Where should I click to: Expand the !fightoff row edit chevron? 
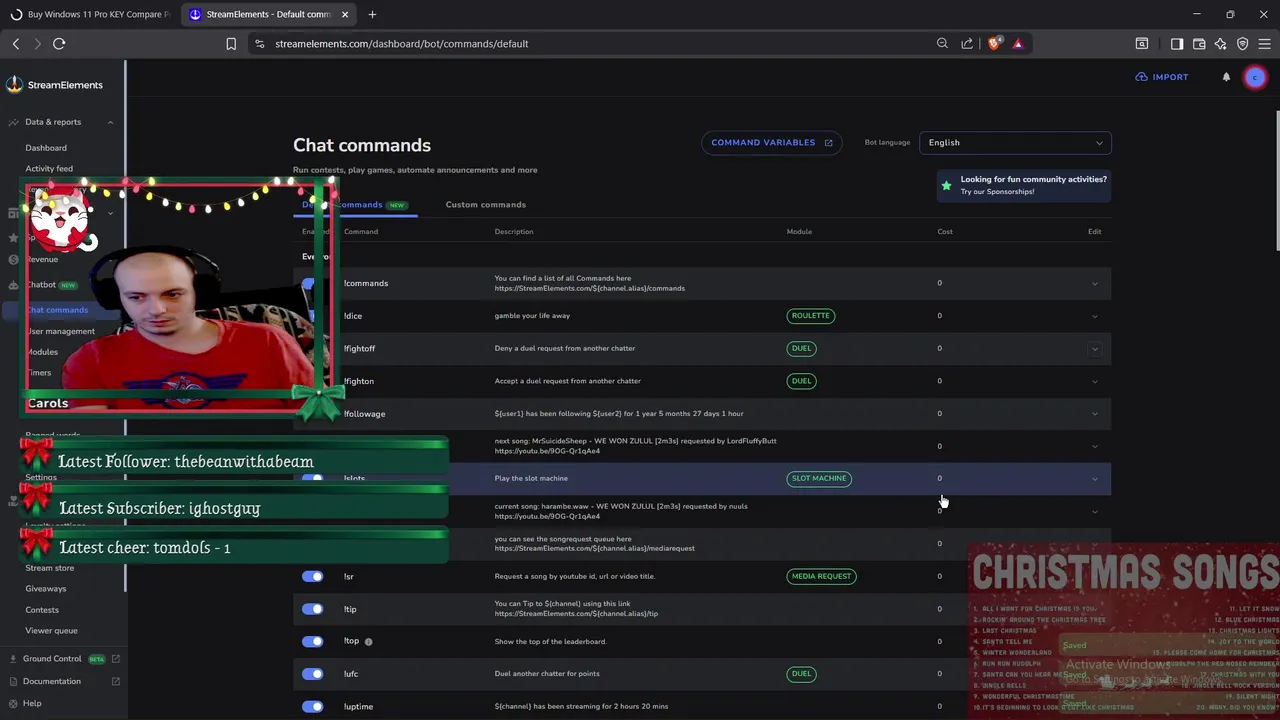coord(1095,349)
